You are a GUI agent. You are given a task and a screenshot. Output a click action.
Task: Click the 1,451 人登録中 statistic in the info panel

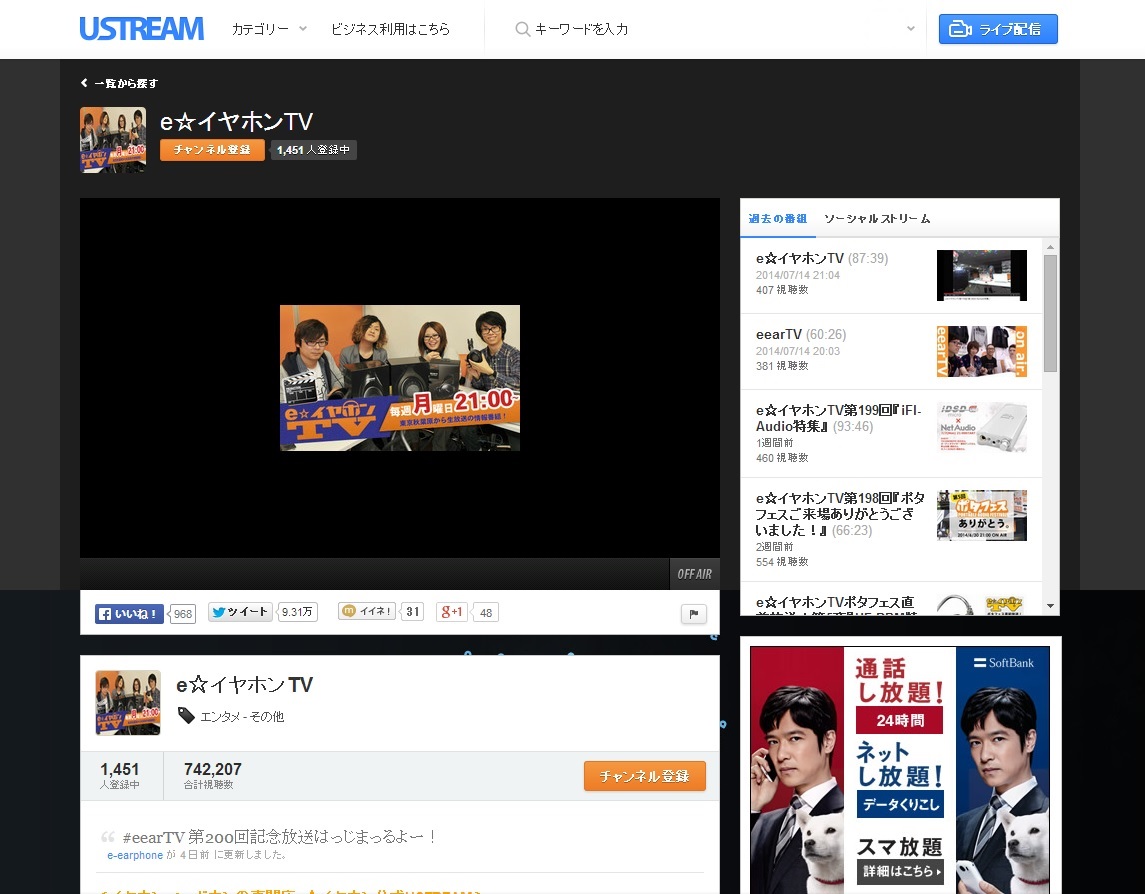120,775
